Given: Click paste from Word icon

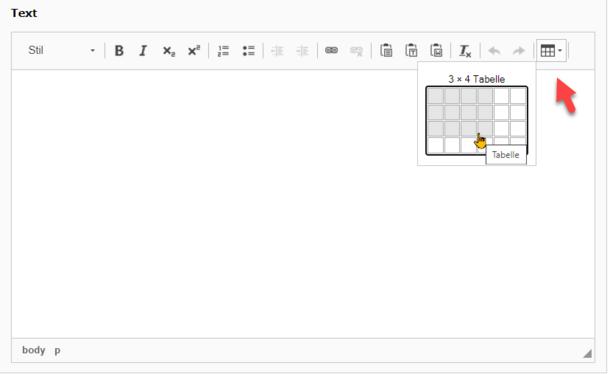Looking at the screenshot, I should tap(436, 51).
